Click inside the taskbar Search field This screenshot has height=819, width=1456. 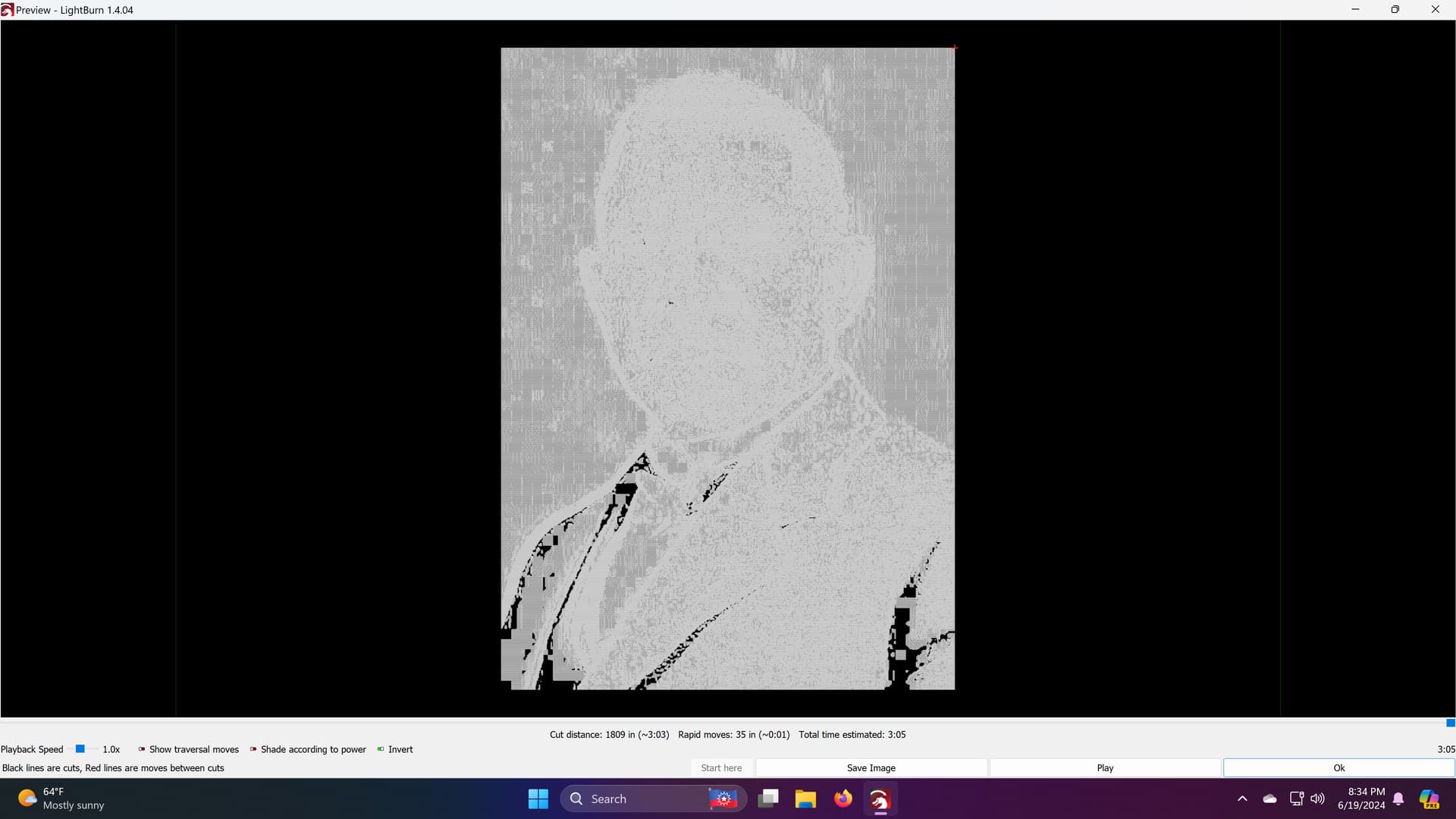click(645, 798)
